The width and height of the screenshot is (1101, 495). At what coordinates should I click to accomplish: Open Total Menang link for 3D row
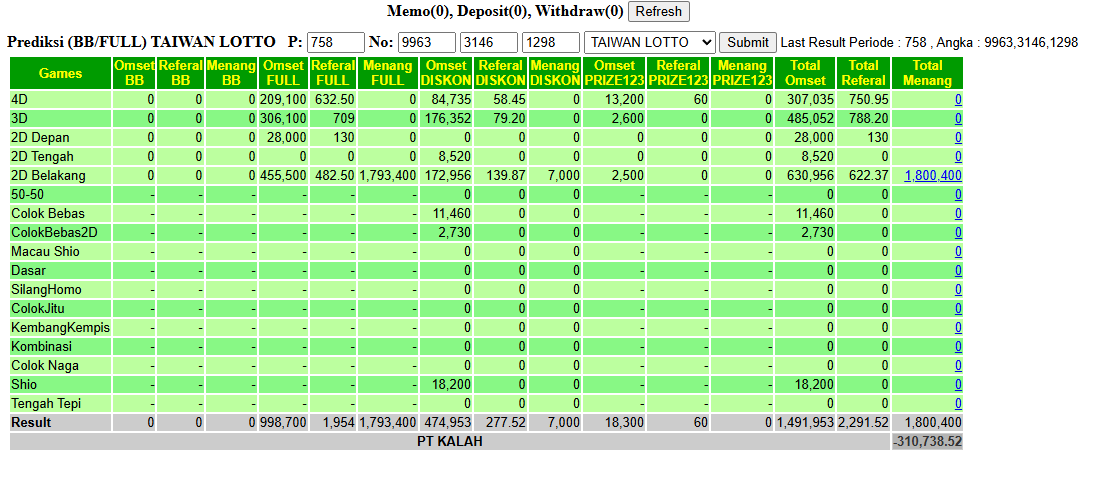(x=958, y=119)
